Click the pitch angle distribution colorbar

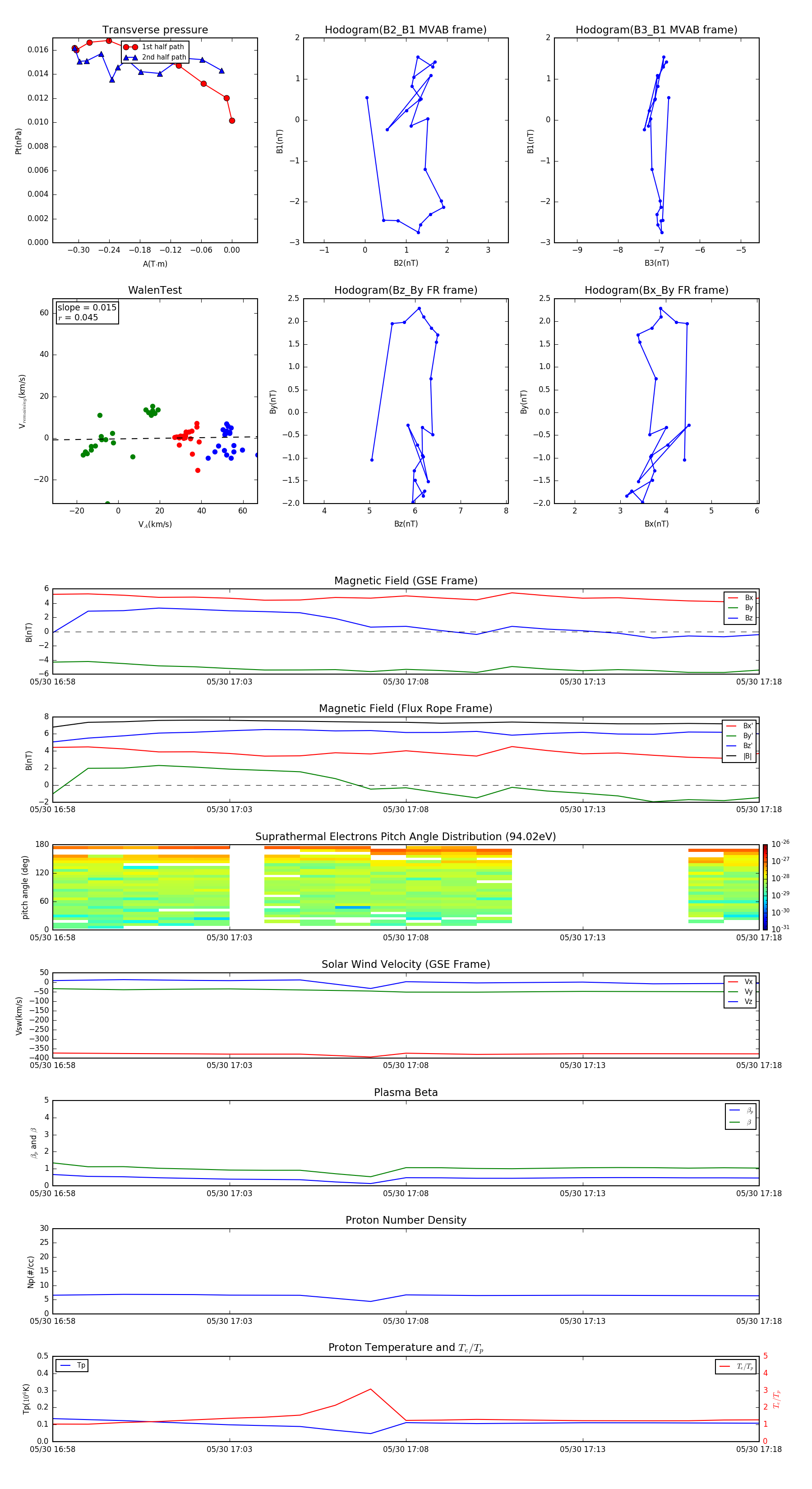click(765, 887)
